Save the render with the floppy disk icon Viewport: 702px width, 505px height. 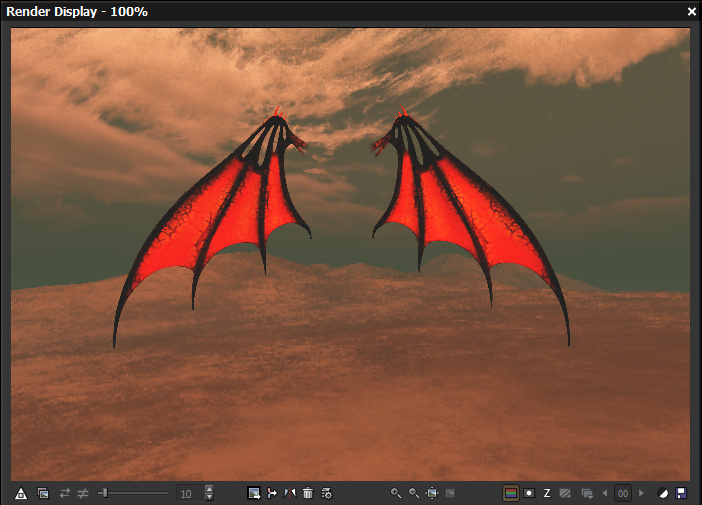click(681, 493)
